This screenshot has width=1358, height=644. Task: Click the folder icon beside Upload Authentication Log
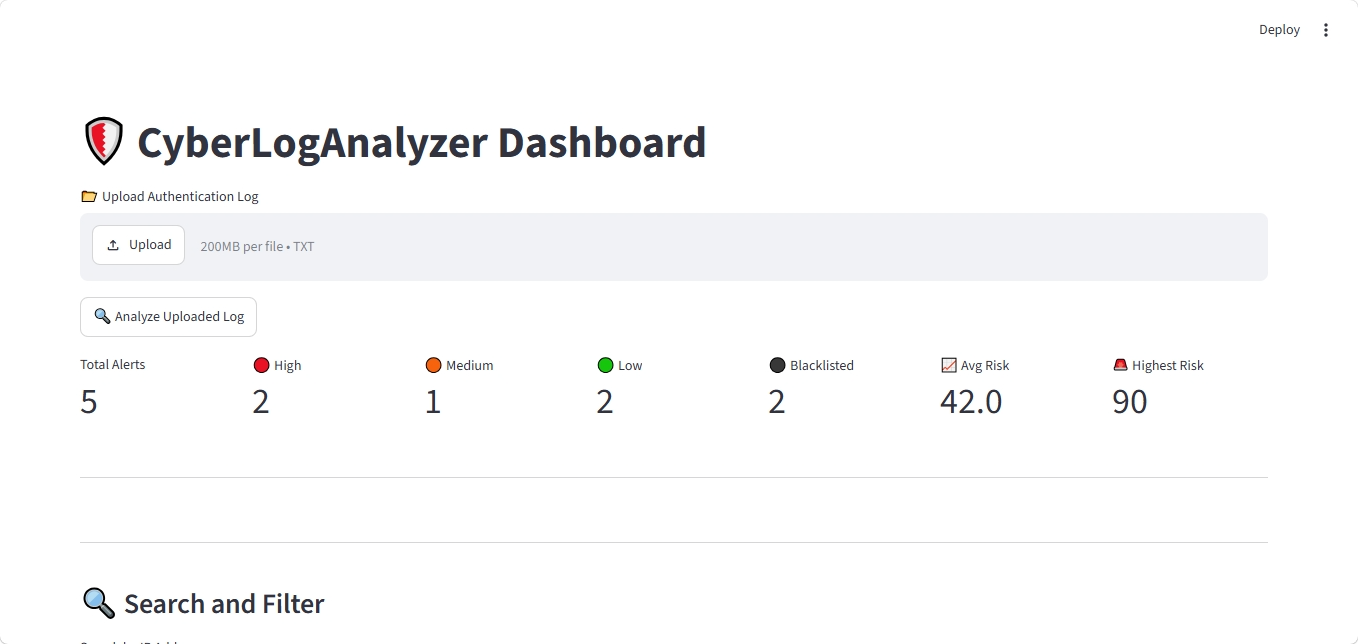[x=89, y=196]
